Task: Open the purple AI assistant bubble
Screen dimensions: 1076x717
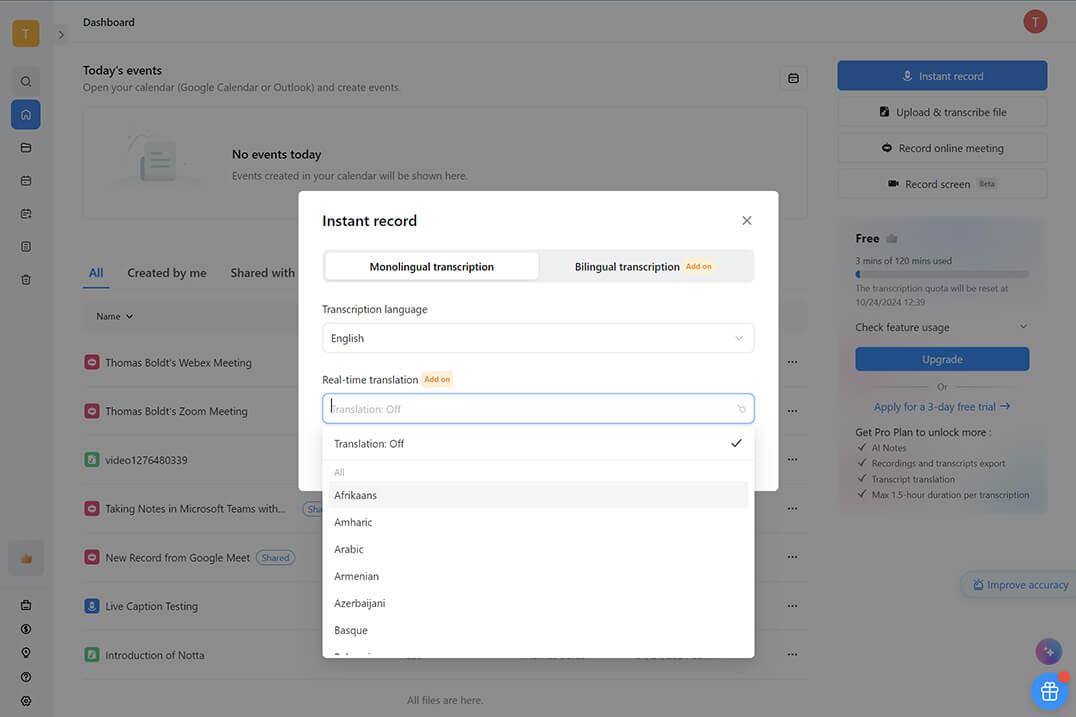Action: (x=1048, y=652)
